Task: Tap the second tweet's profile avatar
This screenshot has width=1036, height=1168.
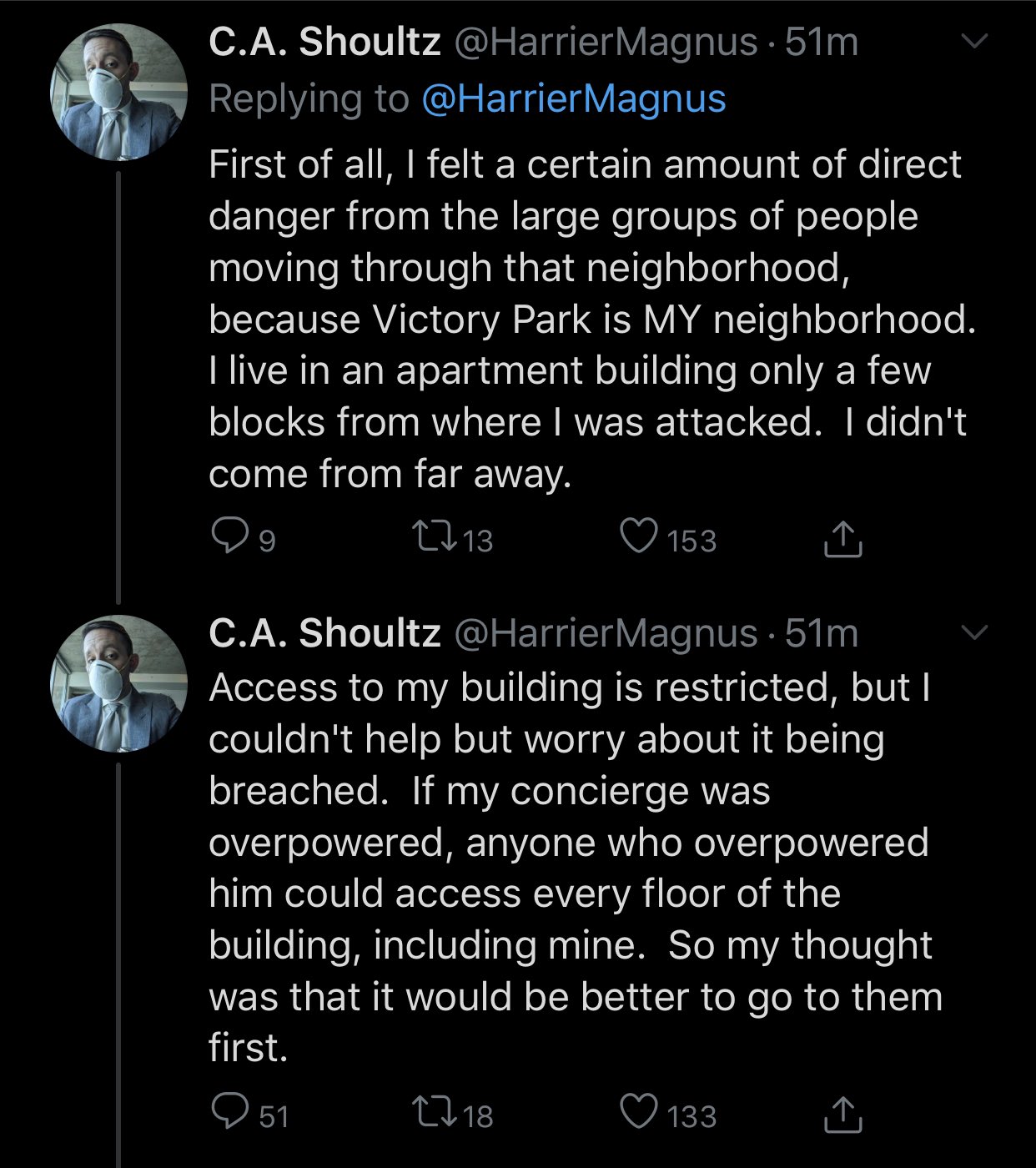Action: 118,683
